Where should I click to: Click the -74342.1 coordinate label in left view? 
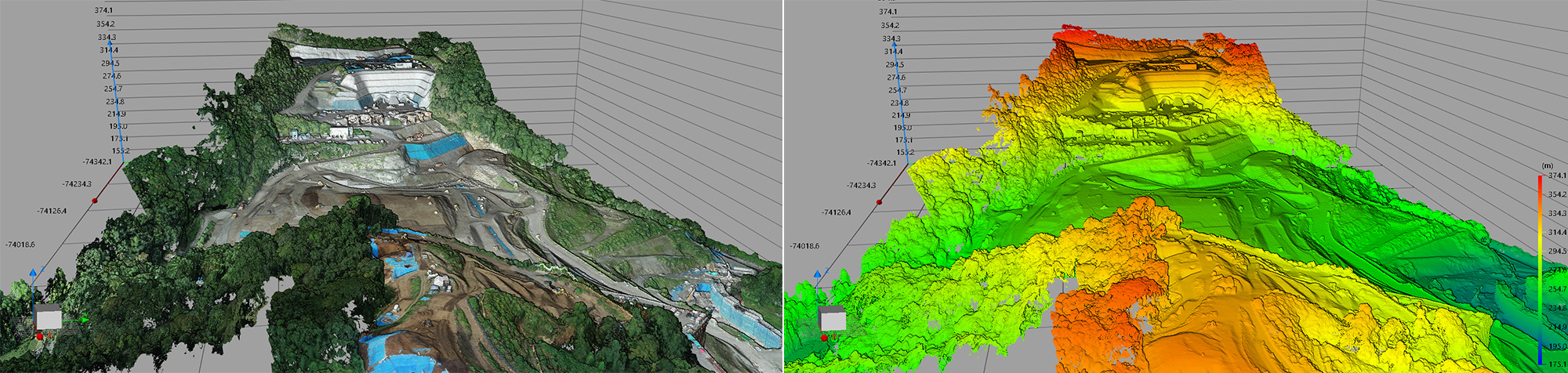(96, 162)
